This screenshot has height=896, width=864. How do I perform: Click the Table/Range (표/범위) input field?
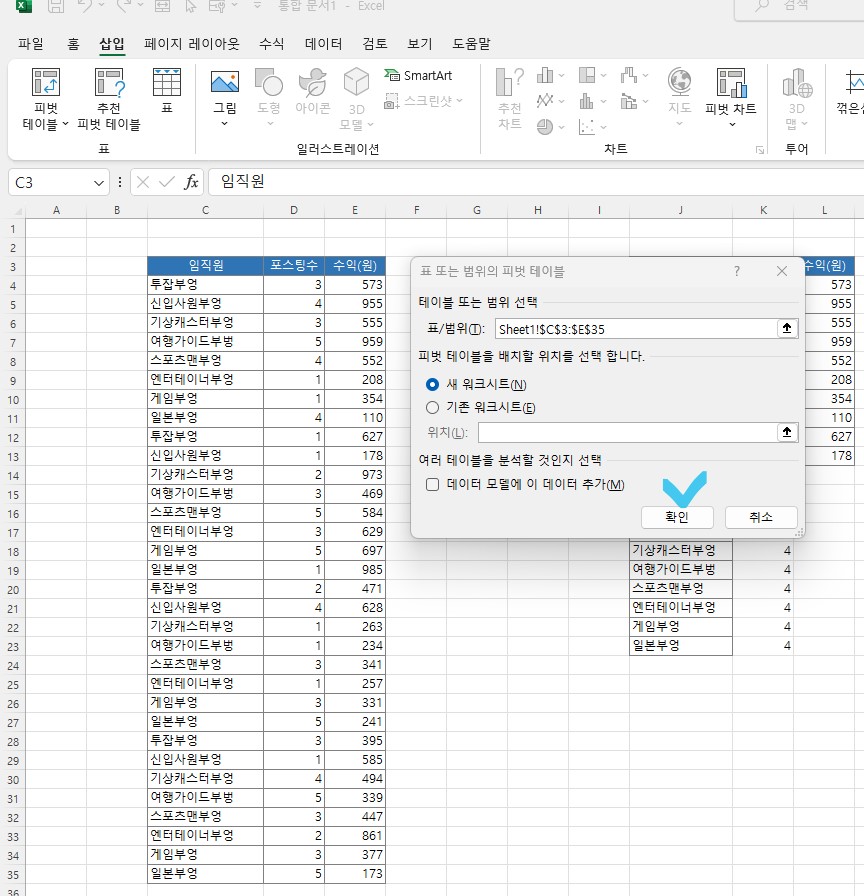[636, 329]
